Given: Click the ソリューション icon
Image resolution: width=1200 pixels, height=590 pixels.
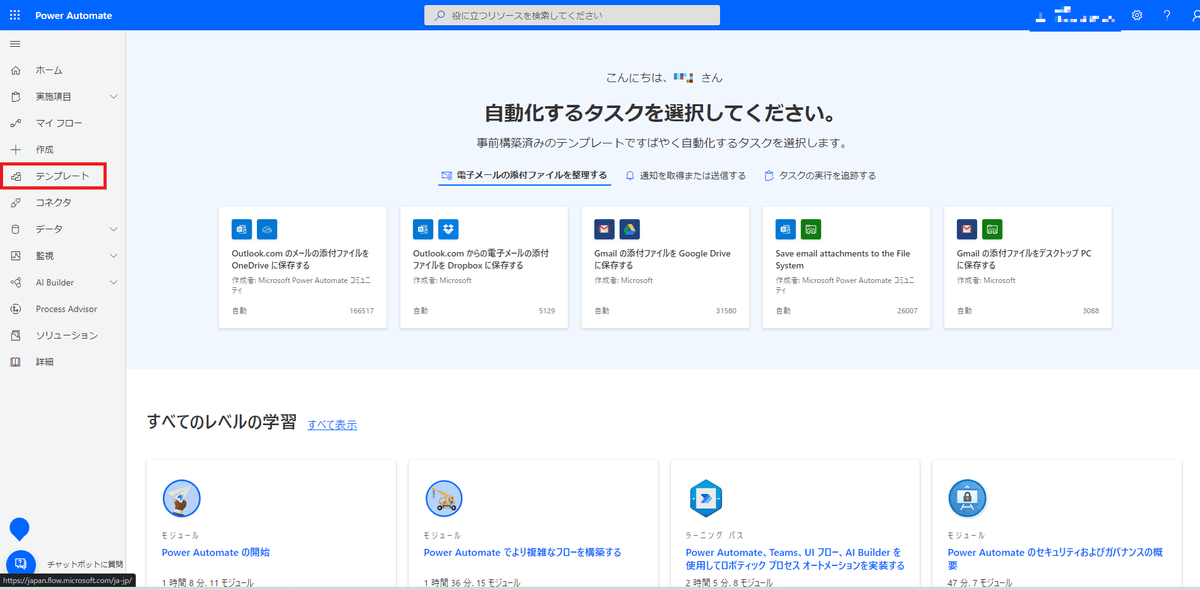Looking at the screenshot, I should (15, 335).
